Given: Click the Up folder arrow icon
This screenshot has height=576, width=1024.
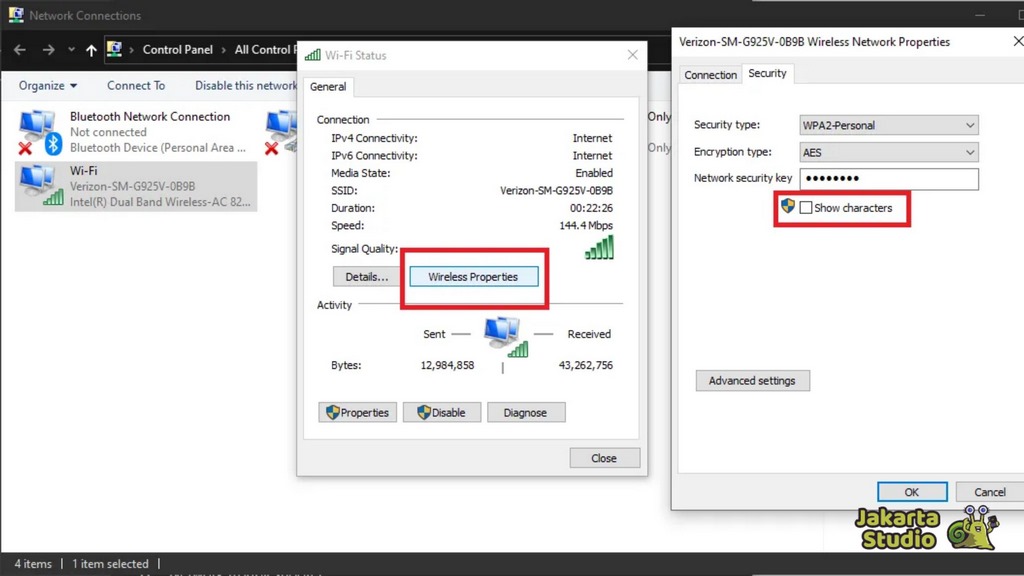Looking at the screenshot, I should (92, 50).
